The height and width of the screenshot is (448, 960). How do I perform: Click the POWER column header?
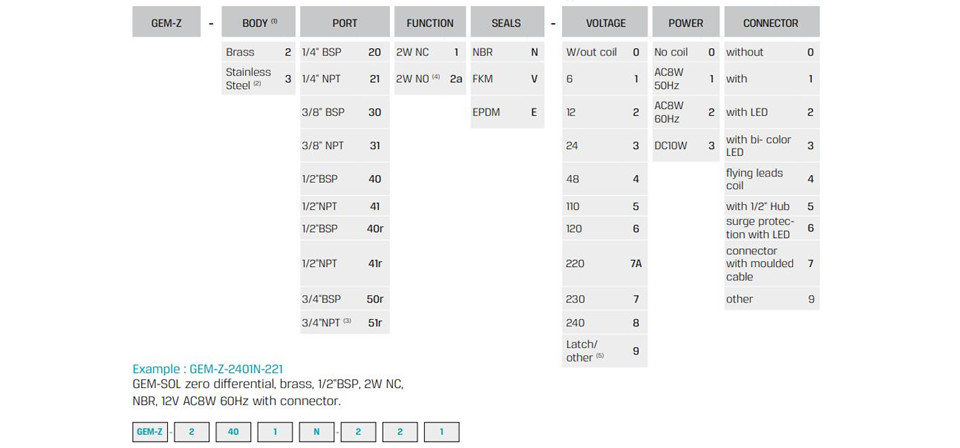686,23
